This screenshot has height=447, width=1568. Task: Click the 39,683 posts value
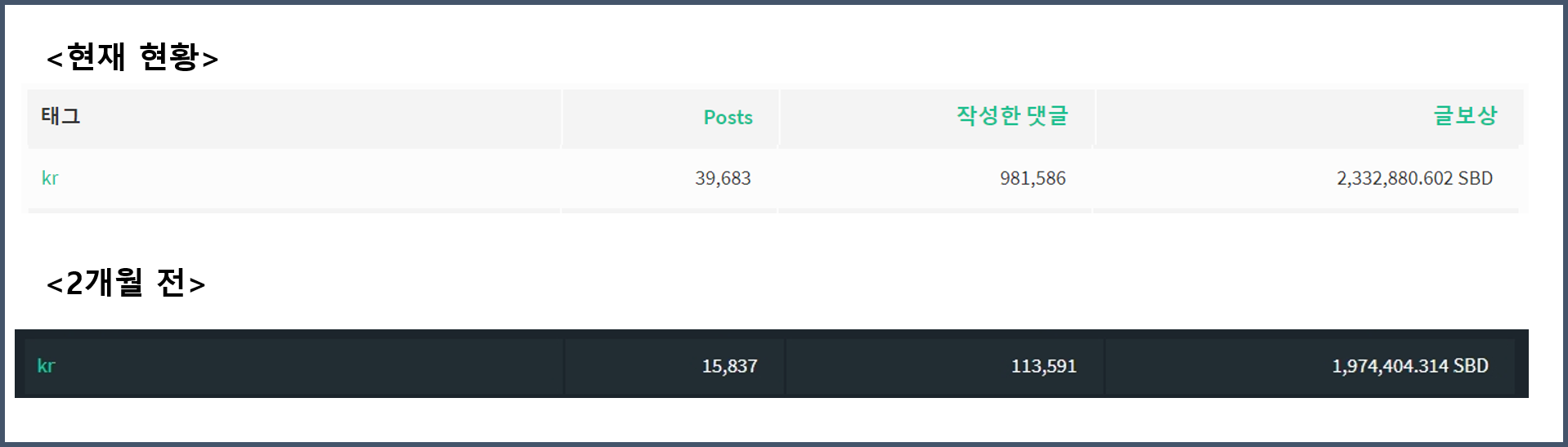723,178
